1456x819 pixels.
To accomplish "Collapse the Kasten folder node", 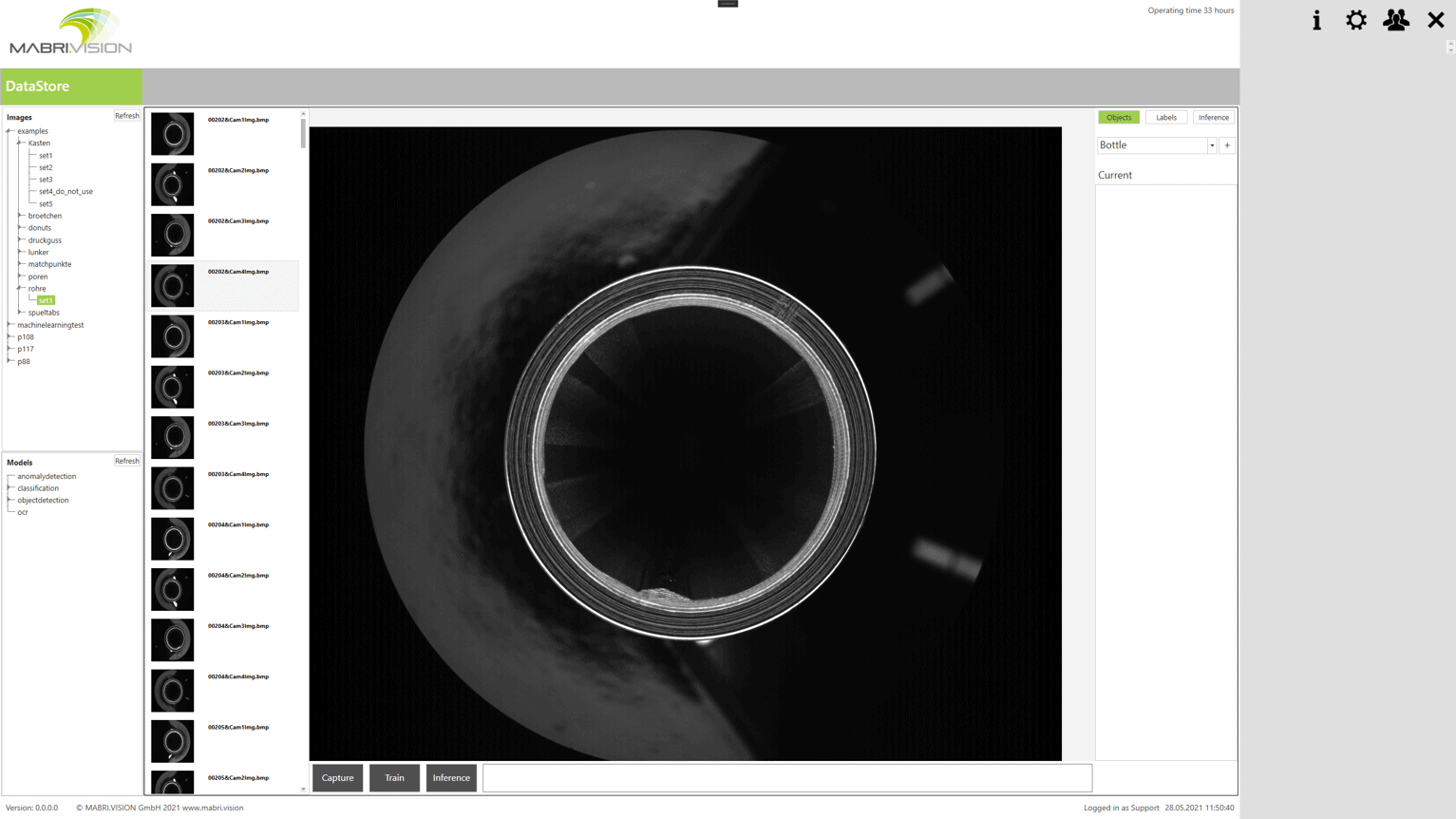I will coord(20,143).
